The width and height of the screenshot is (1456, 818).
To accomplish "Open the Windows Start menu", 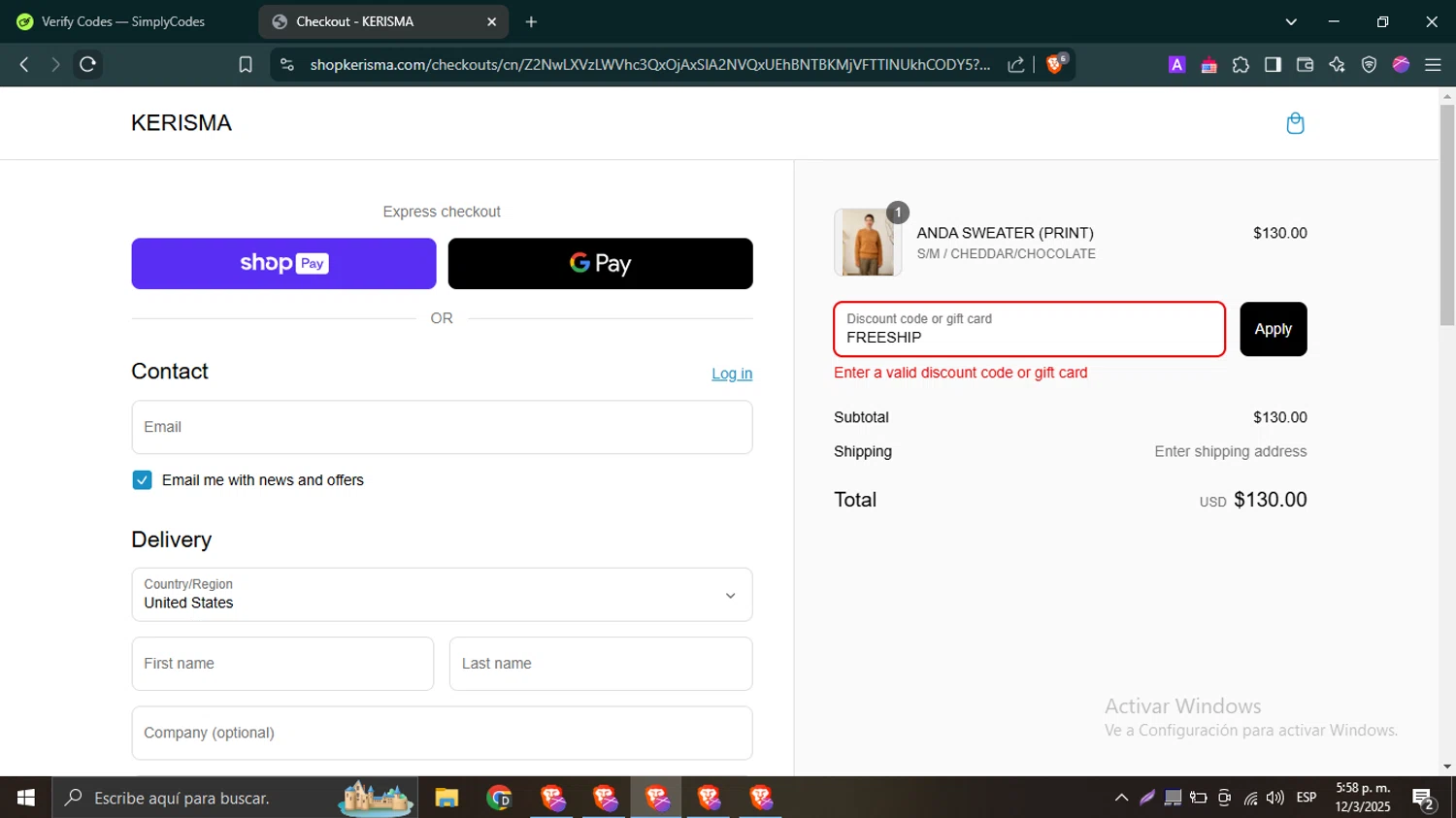I will click(x=25, y=798).
